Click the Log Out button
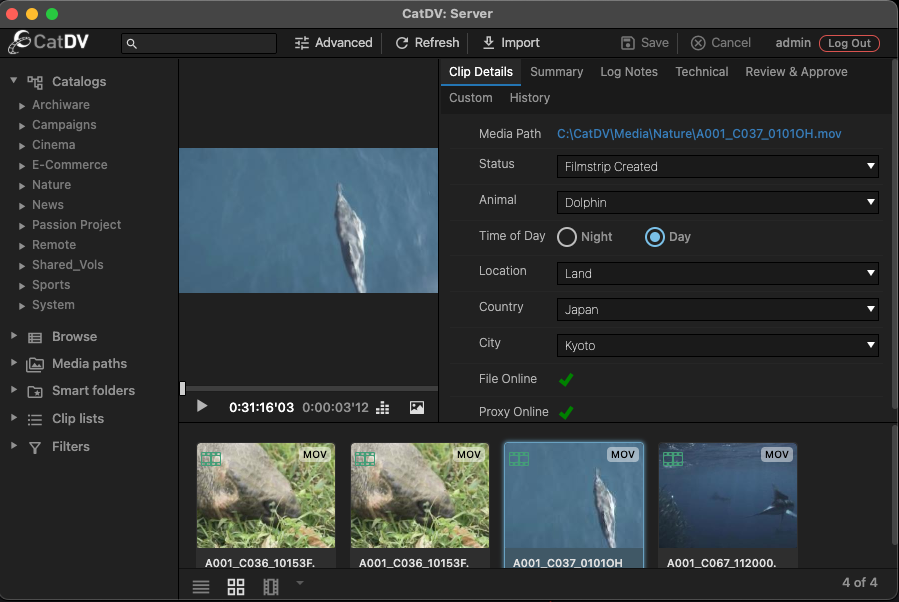Viewport: 899px width, 602px height. click(849, 43)
